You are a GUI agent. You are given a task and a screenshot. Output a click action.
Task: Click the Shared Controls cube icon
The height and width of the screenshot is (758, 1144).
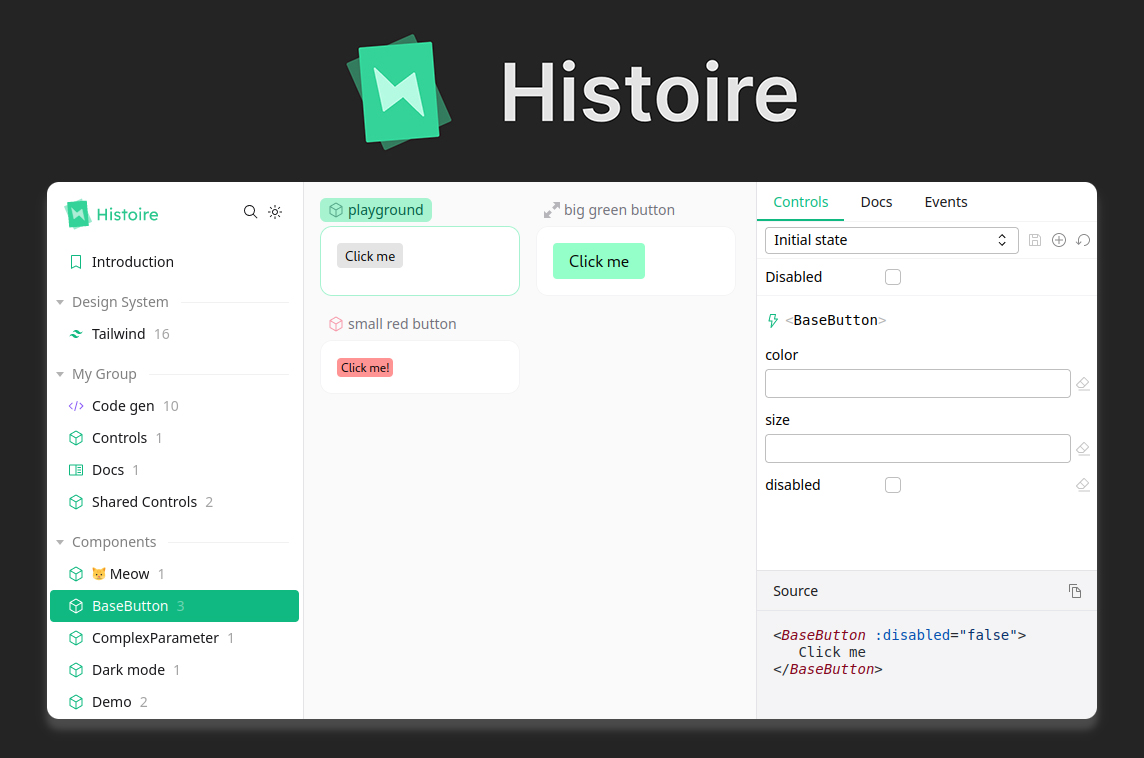(76, 502)
